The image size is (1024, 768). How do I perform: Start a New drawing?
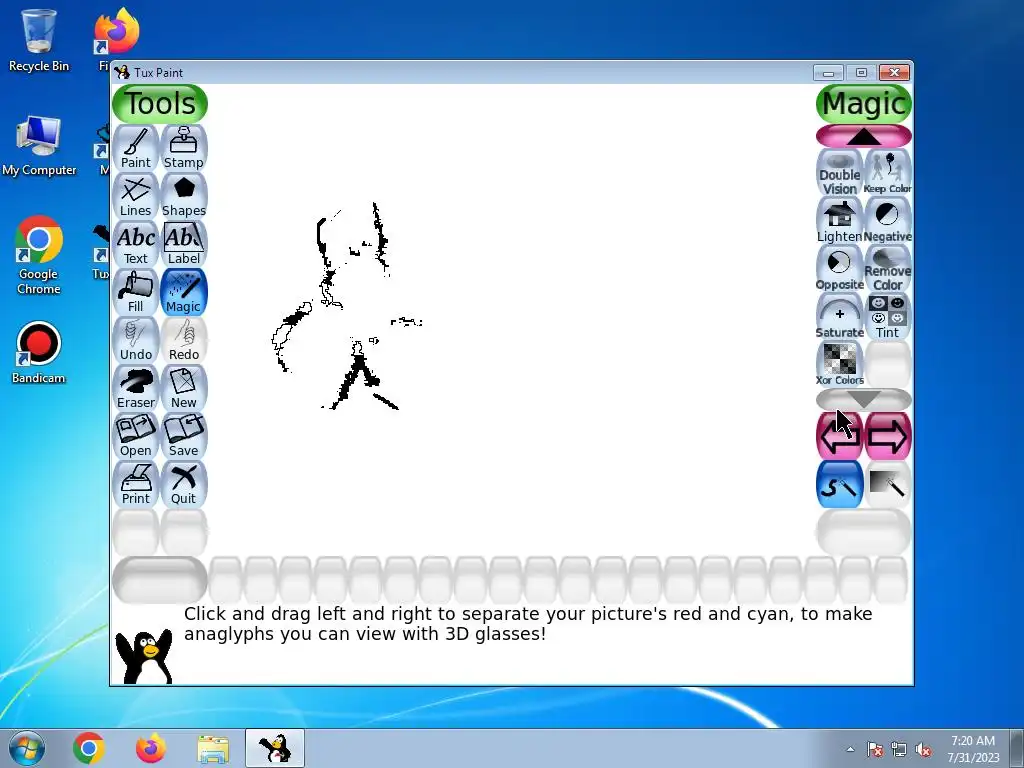click(184, 388)
